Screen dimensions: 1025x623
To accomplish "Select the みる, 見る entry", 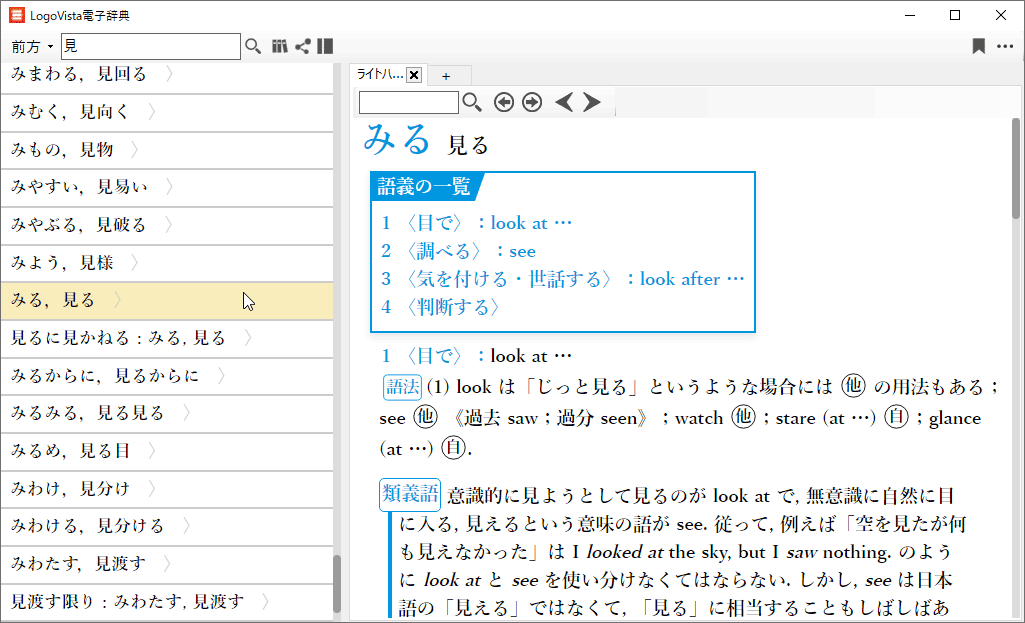I will point(167,301).
